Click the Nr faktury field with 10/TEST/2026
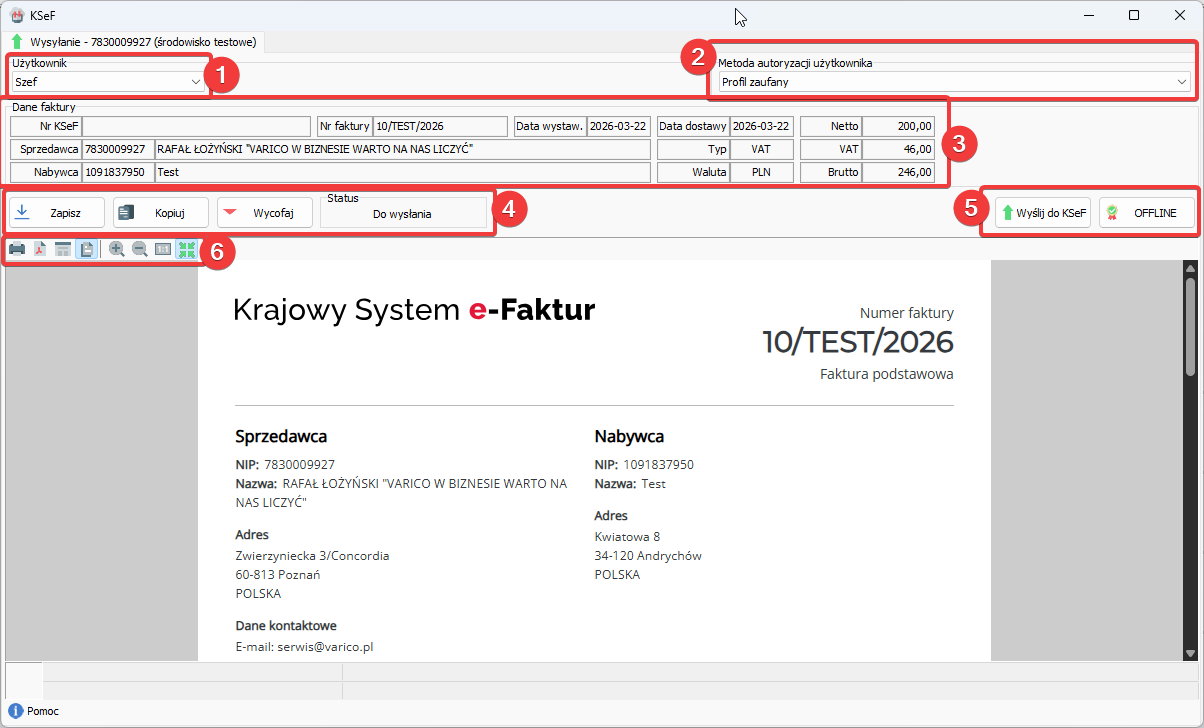 coord(440,127)
